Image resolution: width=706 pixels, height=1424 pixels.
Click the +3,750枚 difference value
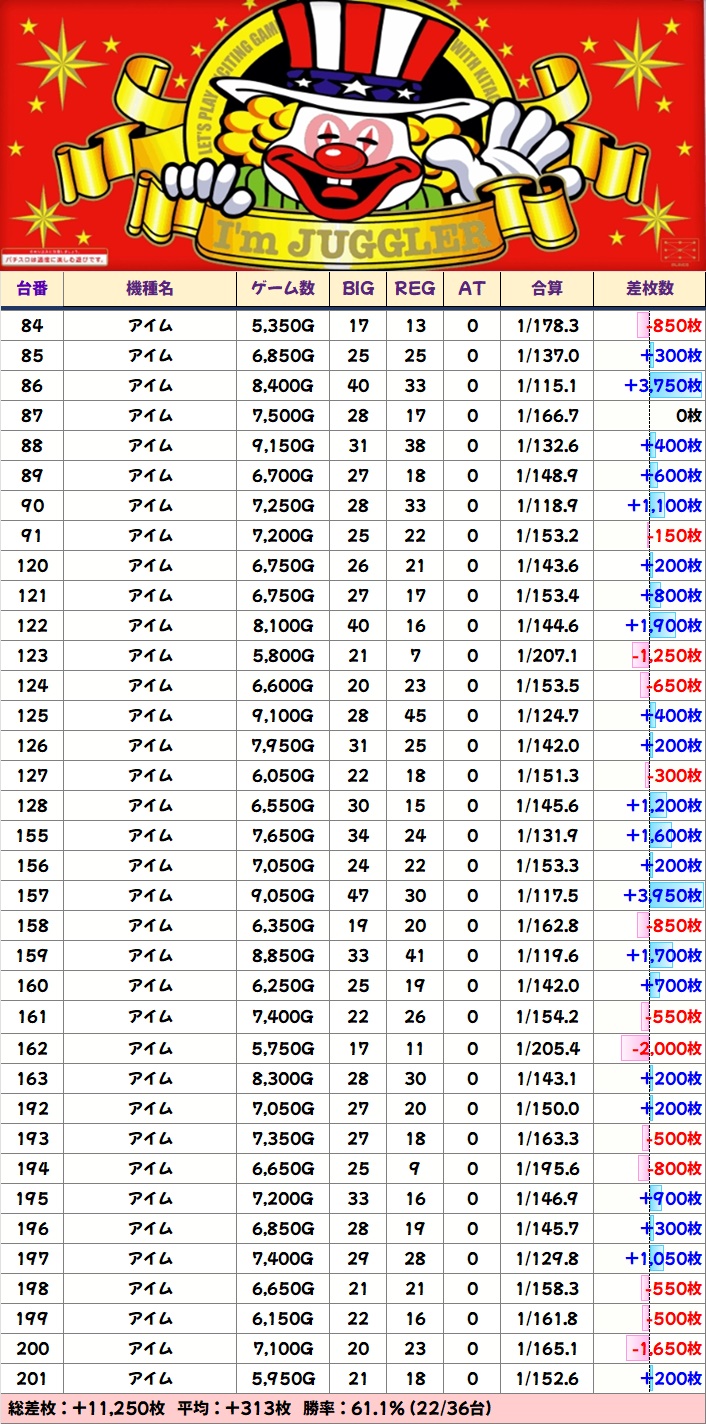click(x=663, y=386)
